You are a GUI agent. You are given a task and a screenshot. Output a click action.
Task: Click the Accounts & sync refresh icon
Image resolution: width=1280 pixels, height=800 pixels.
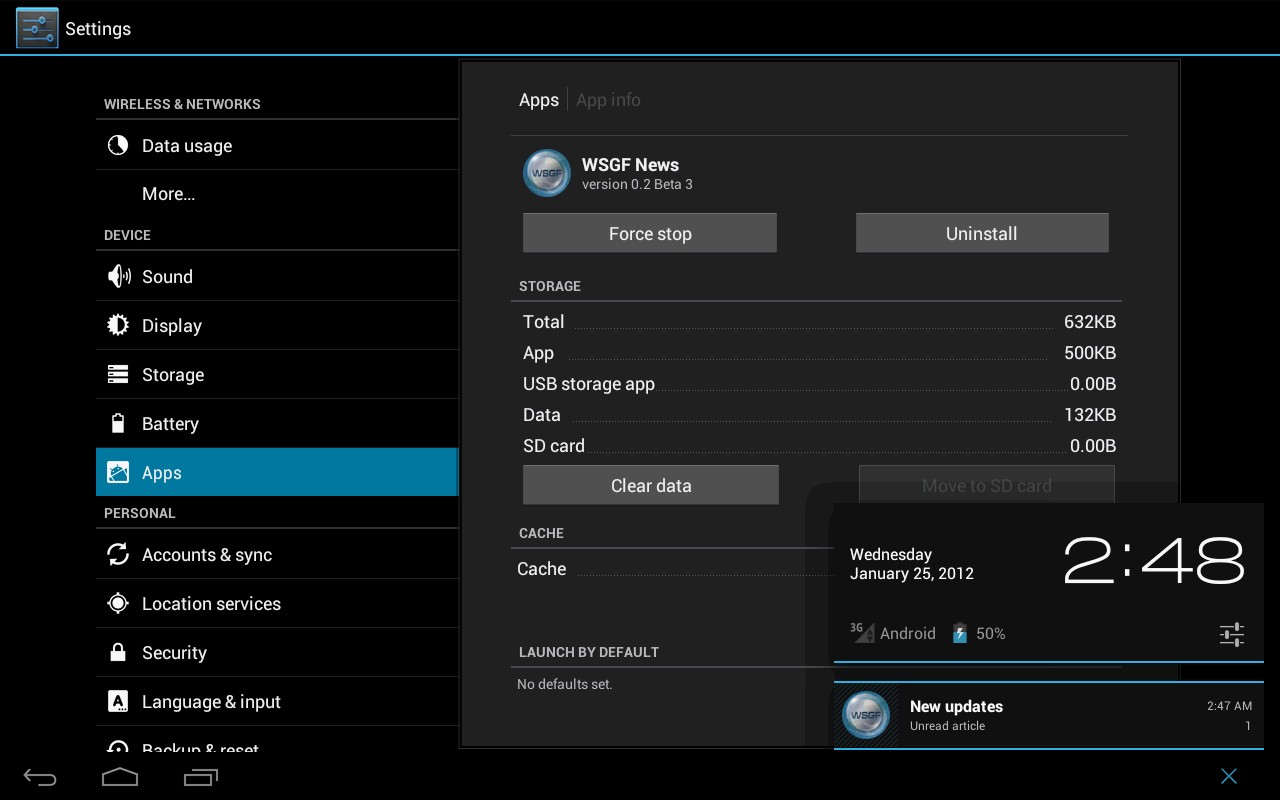[x=118, y=554]
